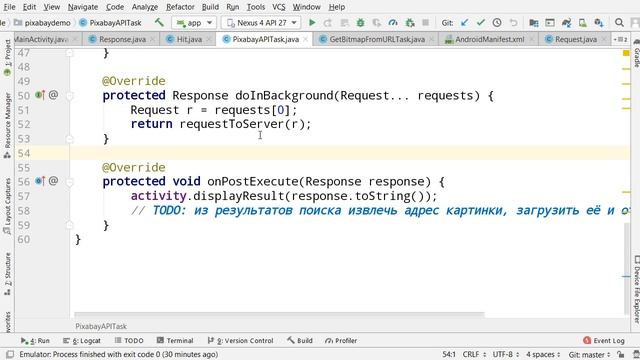Click PixabayAPITask breadcrumb in navigation bar

[110, 23]
